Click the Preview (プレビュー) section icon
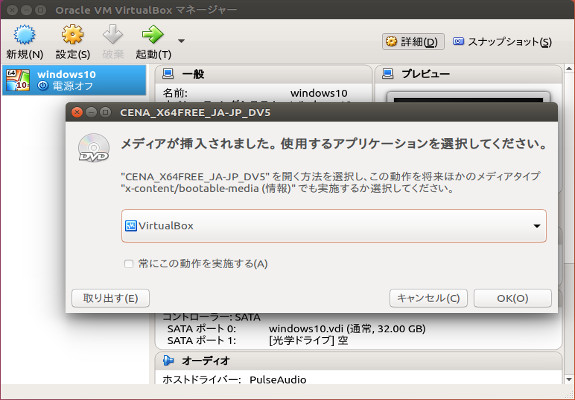This screenshot has width=575, height=400. [x=388, y=74]
